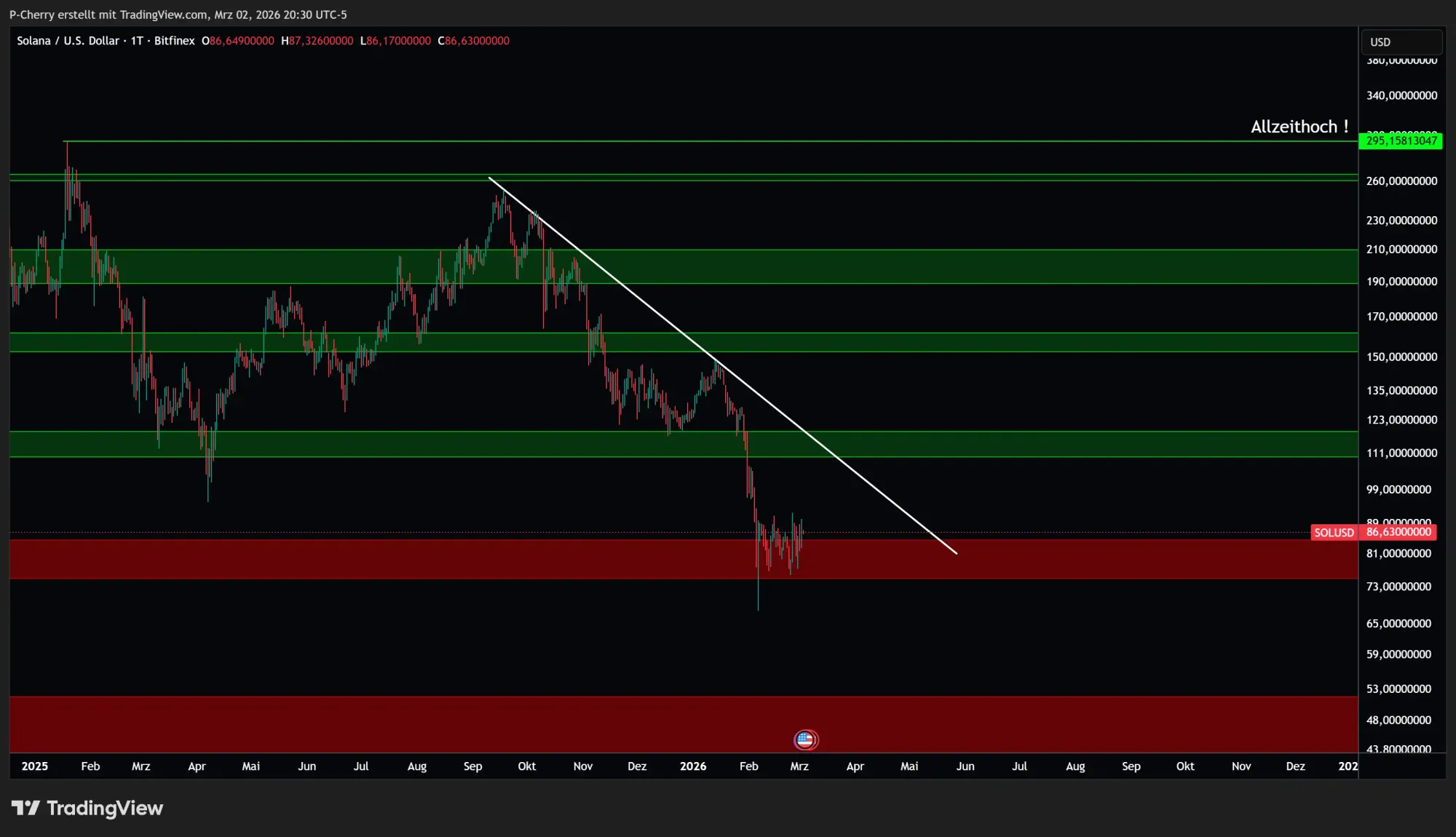1456x837 pixels.
Task: Click the red SOLUSD symbol tag
Action: [1334, 533]
